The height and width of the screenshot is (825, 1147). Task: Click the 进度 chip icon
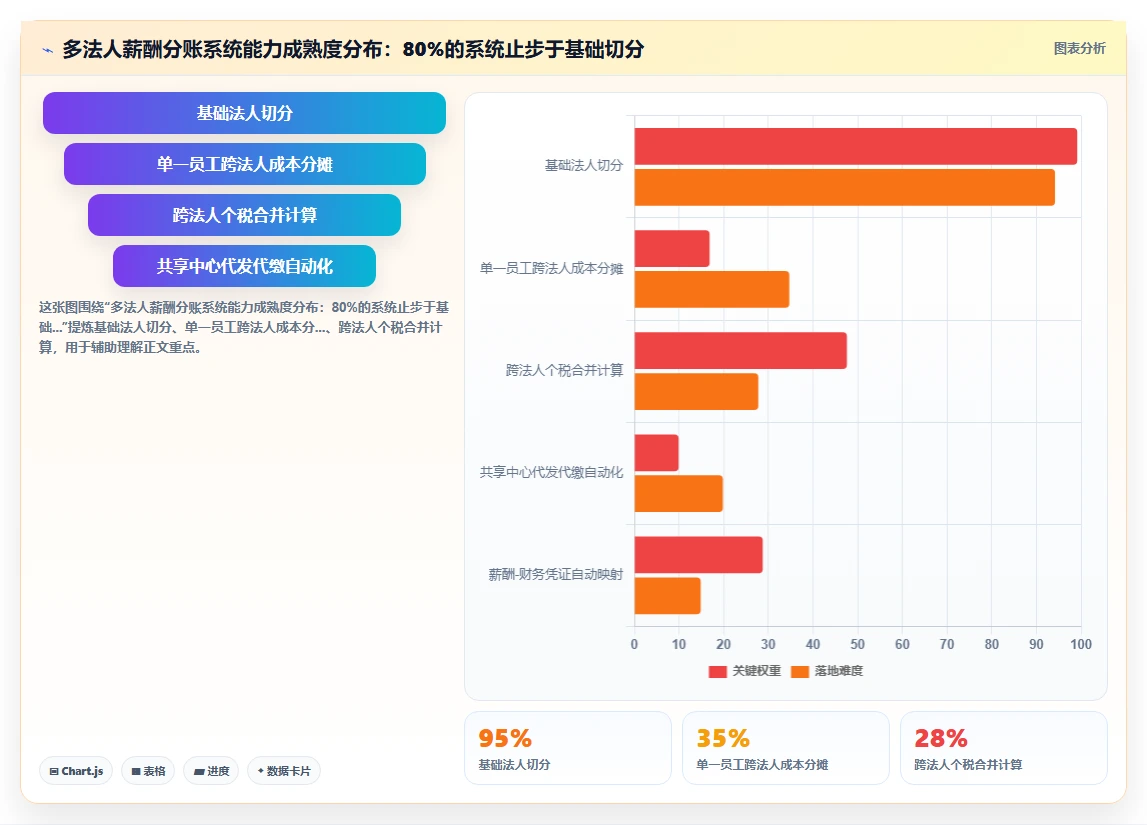pos(199,771)
